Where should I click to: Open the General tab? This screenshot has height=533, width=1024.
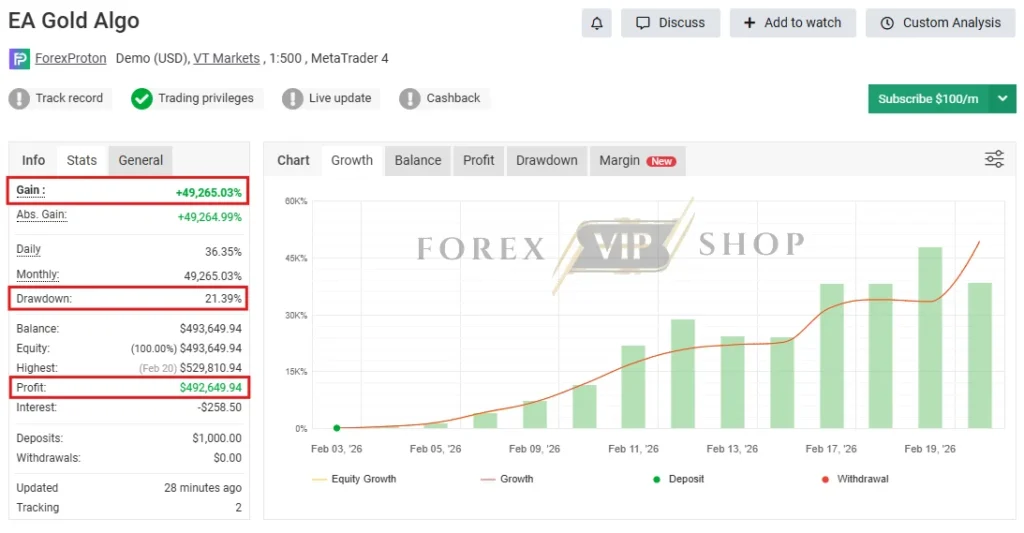[x=140, y=160]
